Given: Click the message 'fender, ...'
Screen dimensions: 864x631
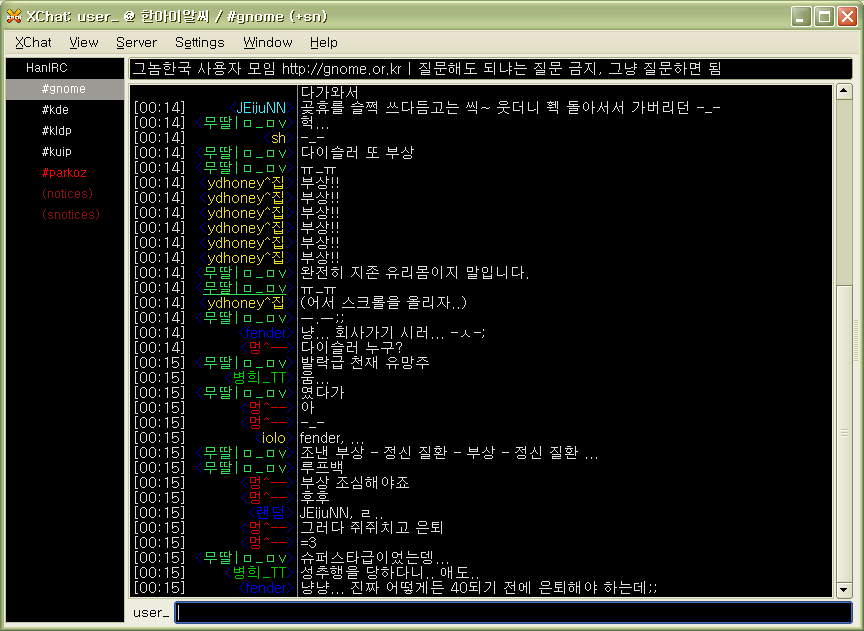Looking at the screenshot, I should pyautogui.click(x=332, y=438).
